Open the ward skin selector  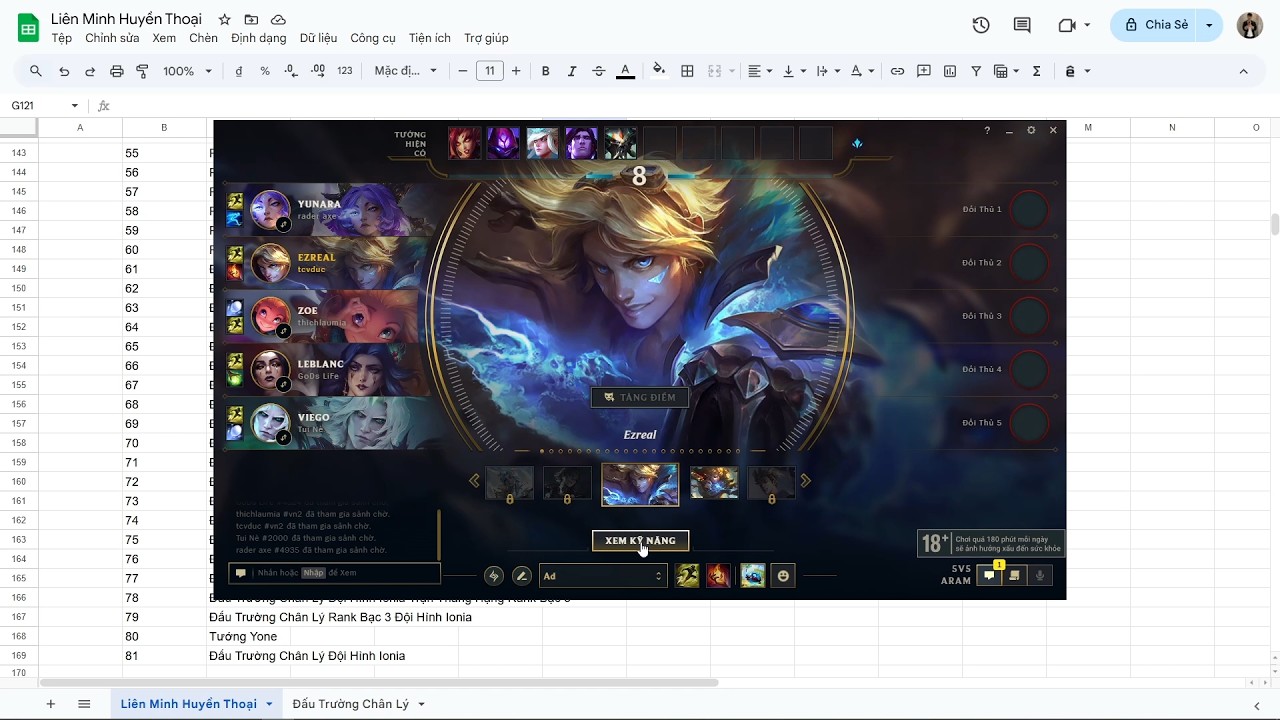(x=752, y=576)
